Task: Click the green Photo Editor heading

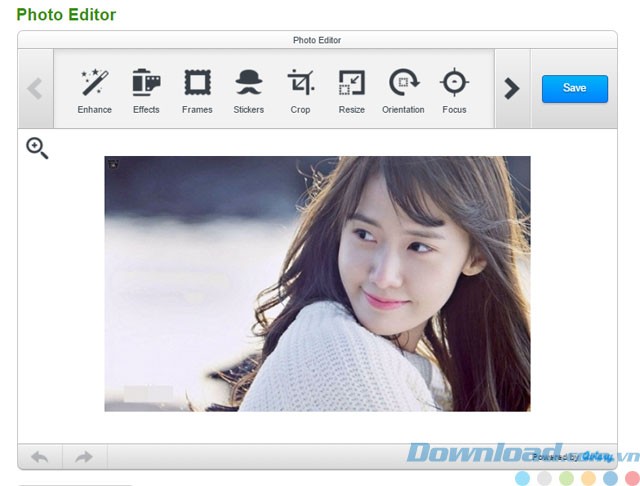Action: coord(66,15)
